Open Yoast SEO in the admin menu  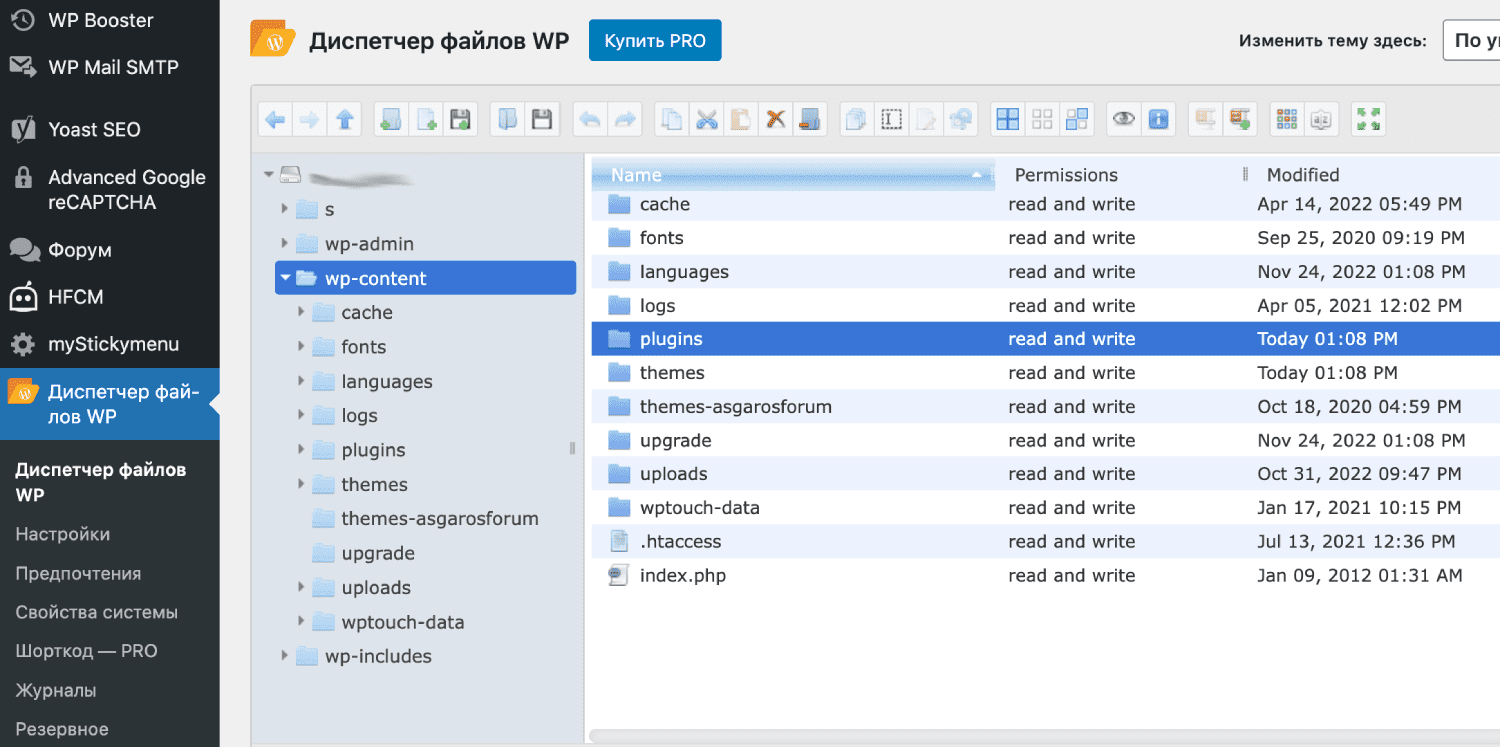tap(94, 129)
